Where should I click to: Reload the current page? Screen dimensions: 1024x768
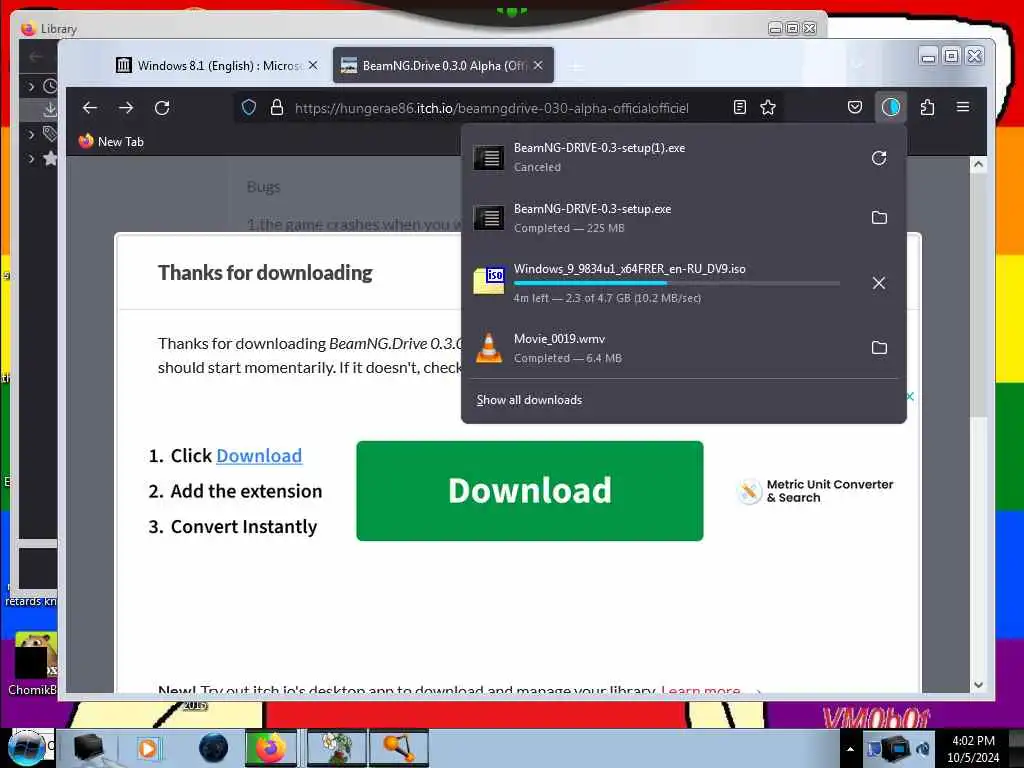[x=162, y=108]
